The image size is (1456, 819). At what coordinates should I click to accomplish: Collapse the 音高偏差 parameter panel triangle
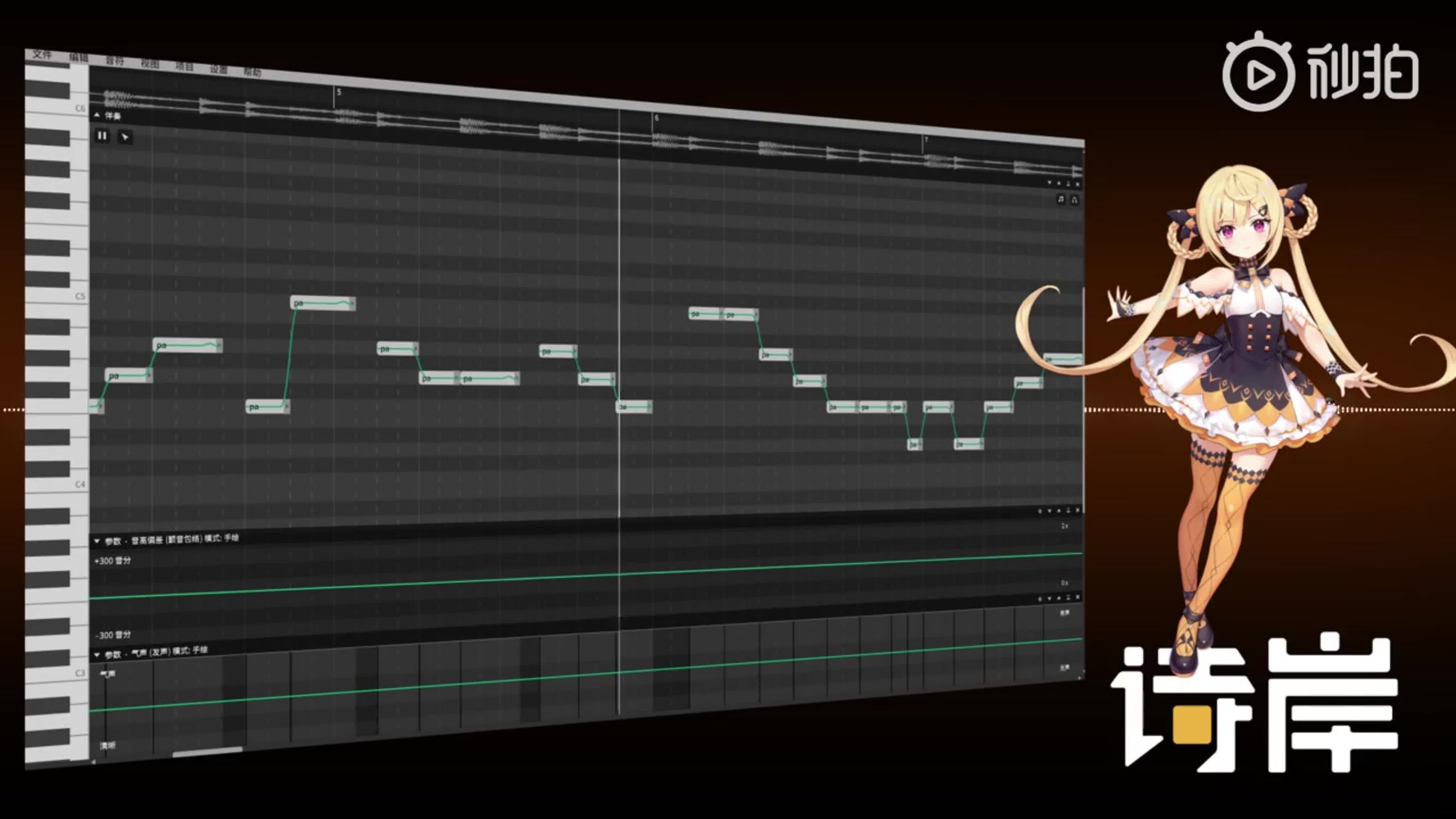coord(97,541)
